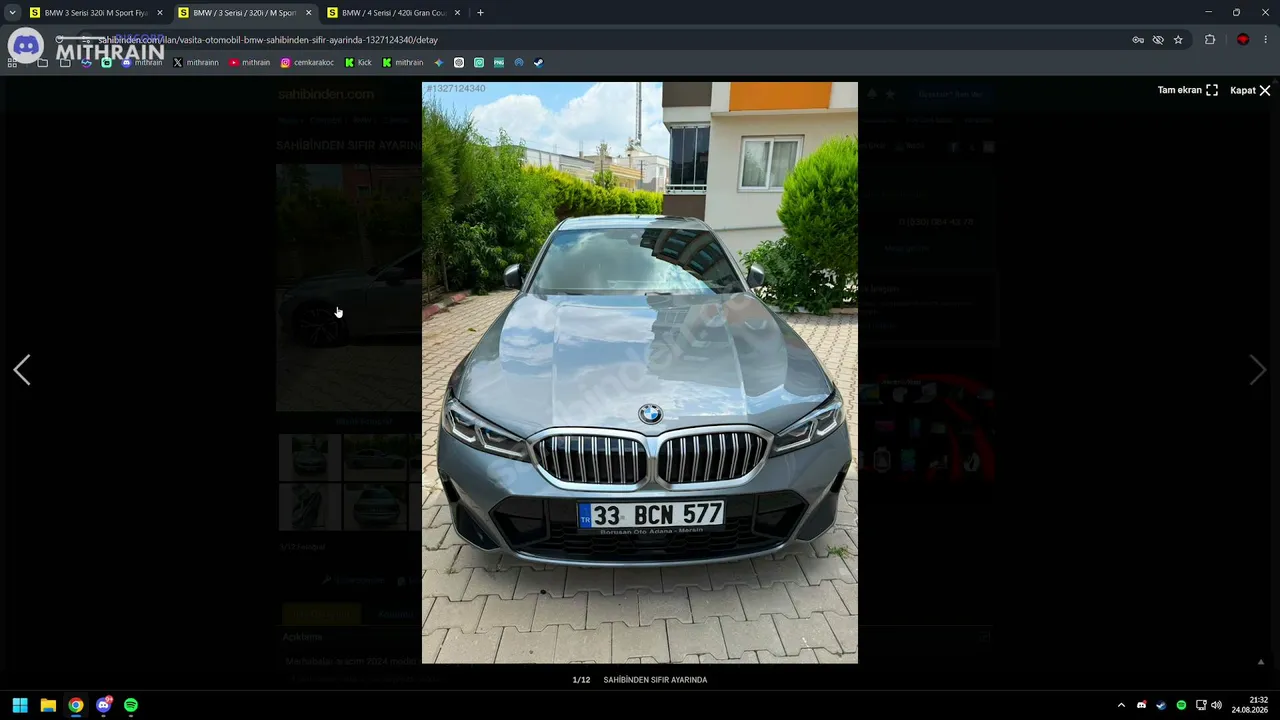Open the bookmark labeled Kick
This screenshot has width=1280, height=720.
(358, 62)
